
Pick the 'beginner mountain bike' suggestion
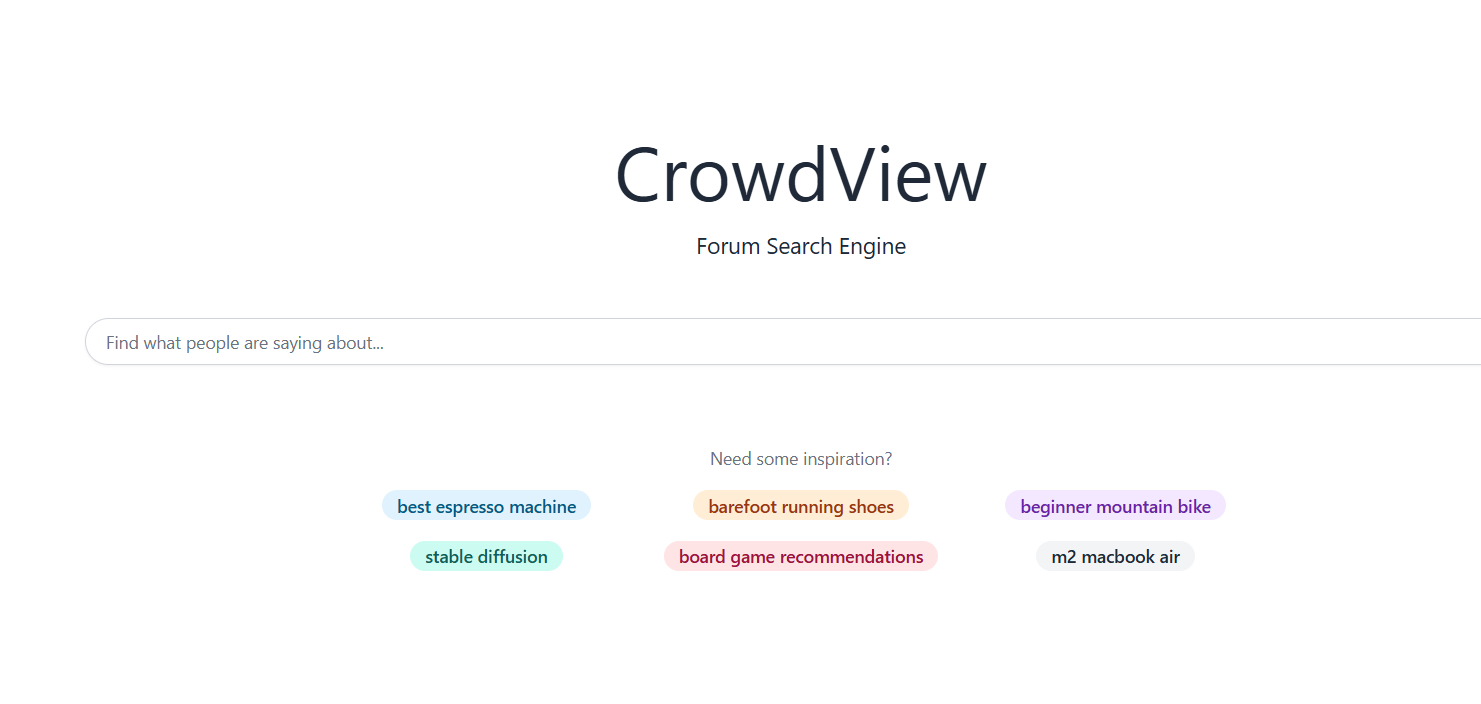pyautogui.click(x=1115, y=506)
